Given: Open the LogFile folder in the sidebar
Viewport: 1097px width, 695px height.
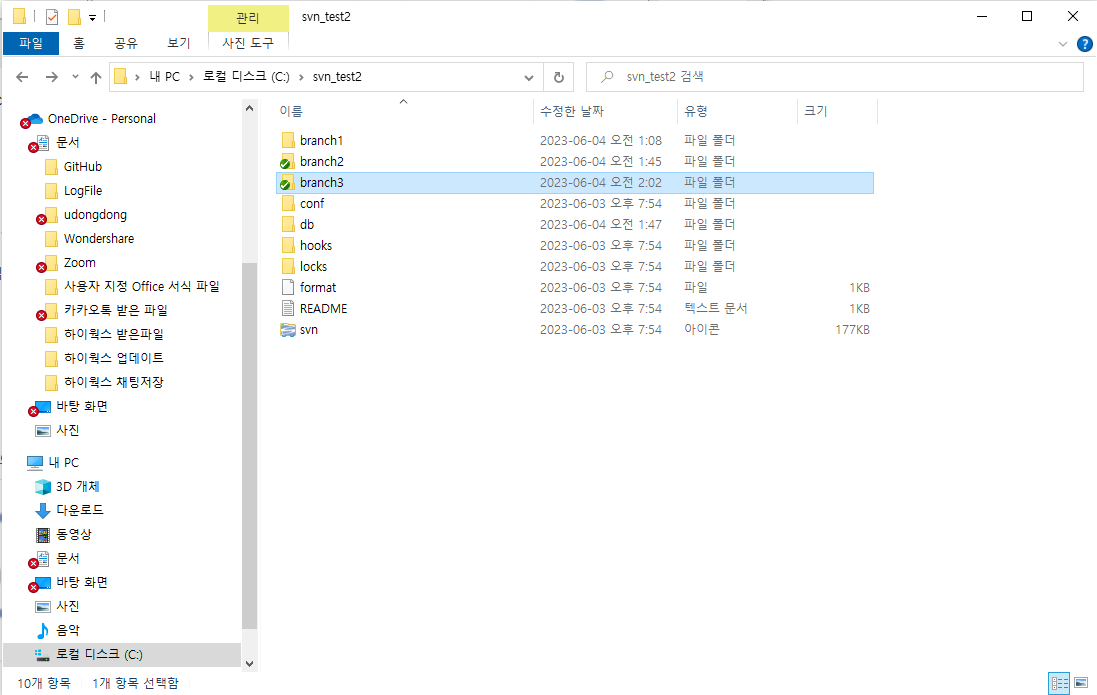Looking at the screenshot, I should pyautogui.click(x=83, y=190).
